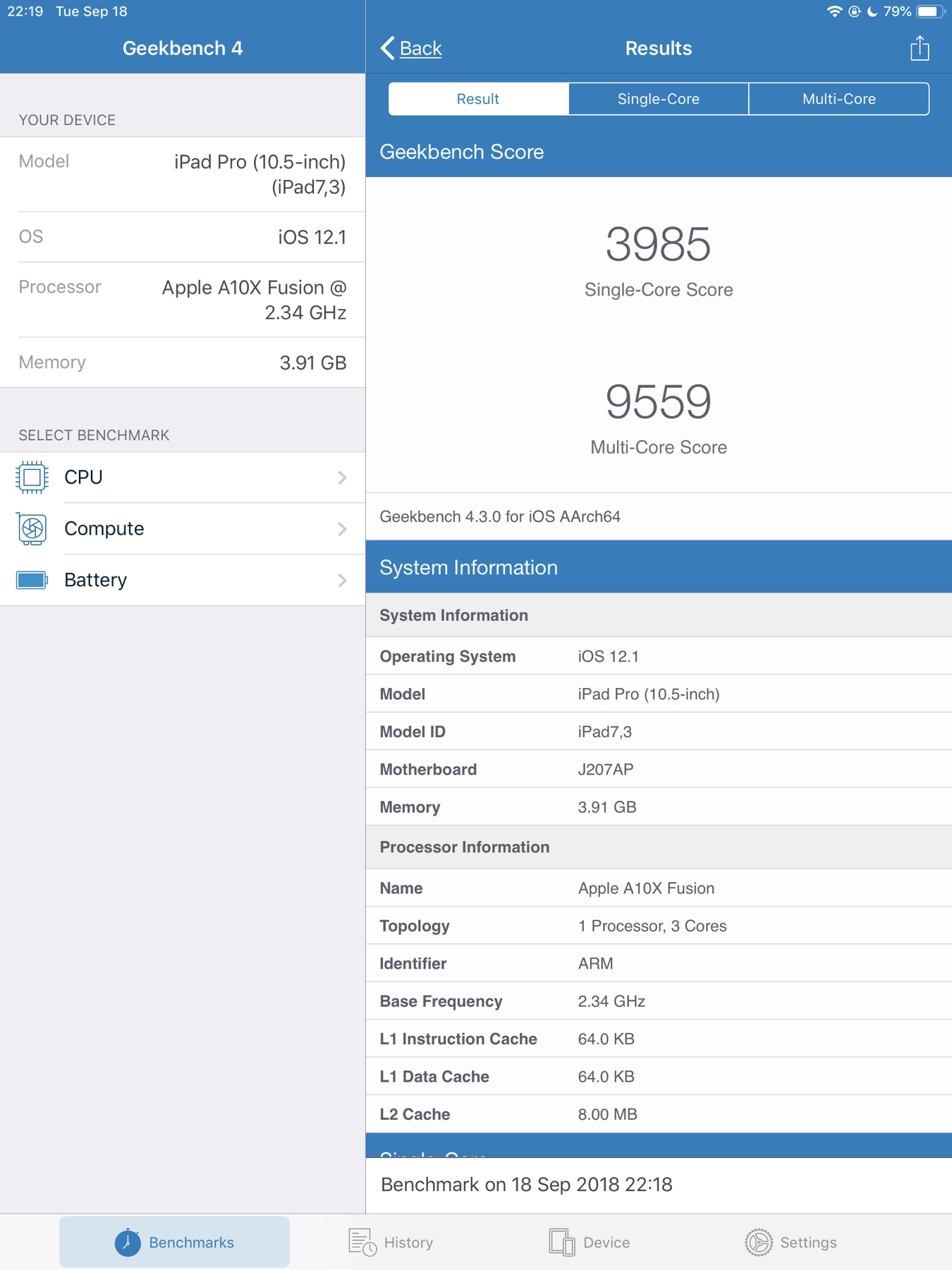Tap the Benchmark on 18 Sep 2018 text

(526, 1185)
